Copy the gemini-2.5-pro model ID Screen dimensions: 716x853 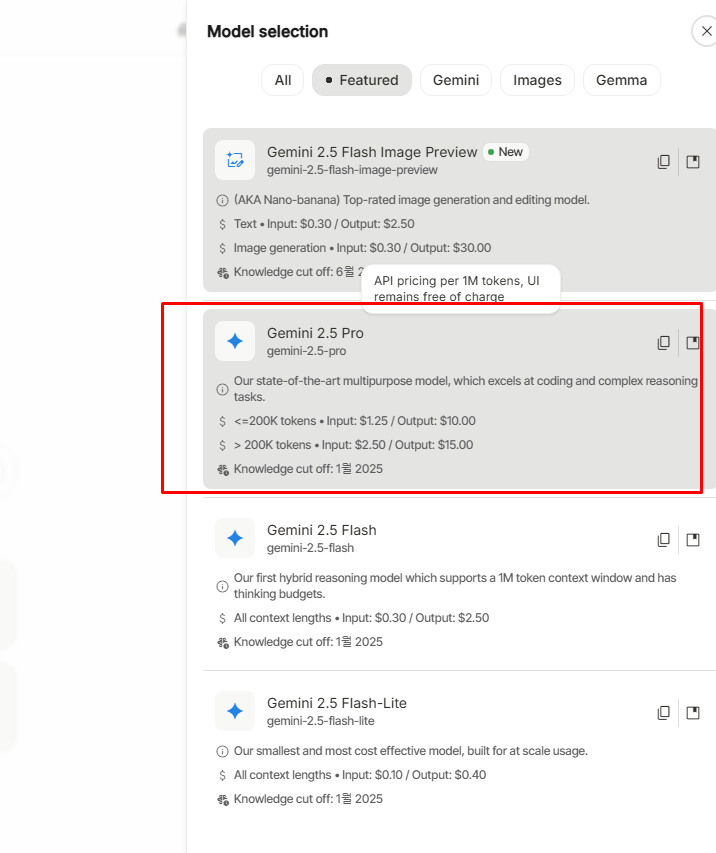click(x=663, y=343)
